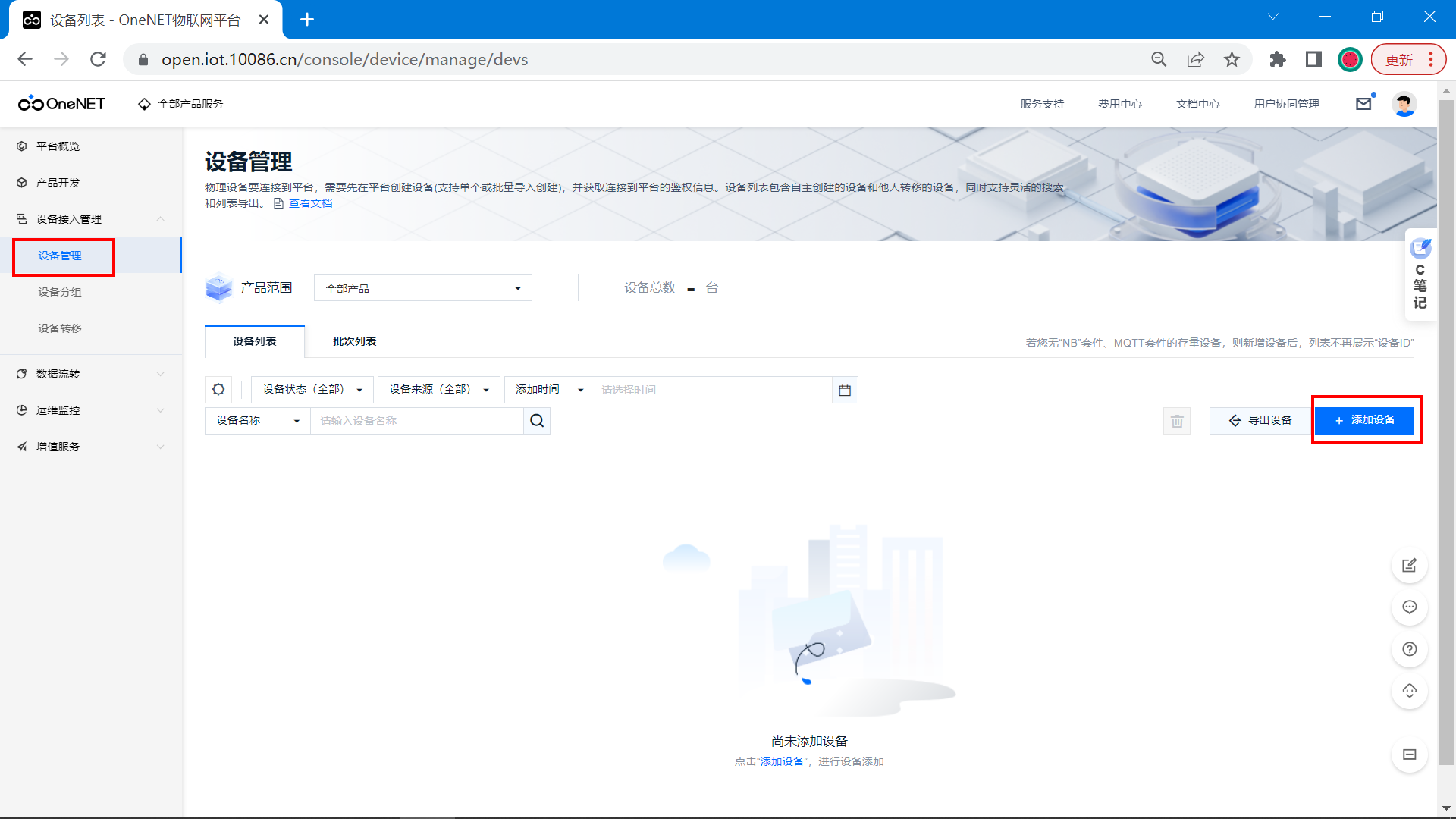The height and width of the screenshot is (819, 1456).
Task: Open the 查看文档 link
Action: pos(310,203)
